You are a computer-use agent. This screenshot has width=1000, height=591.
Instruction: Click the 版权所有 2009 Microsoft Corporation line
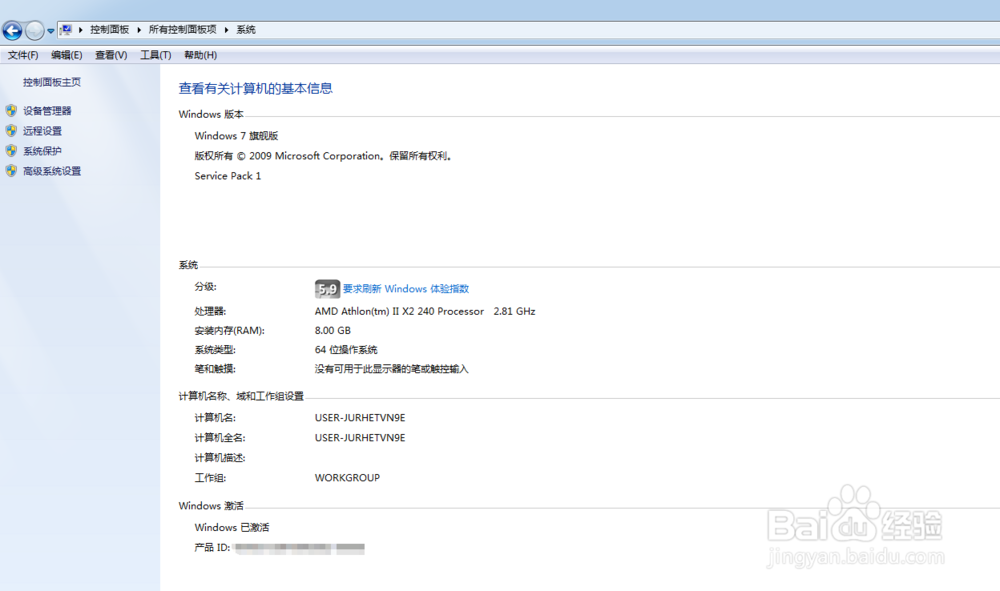[x=323, y=156]
